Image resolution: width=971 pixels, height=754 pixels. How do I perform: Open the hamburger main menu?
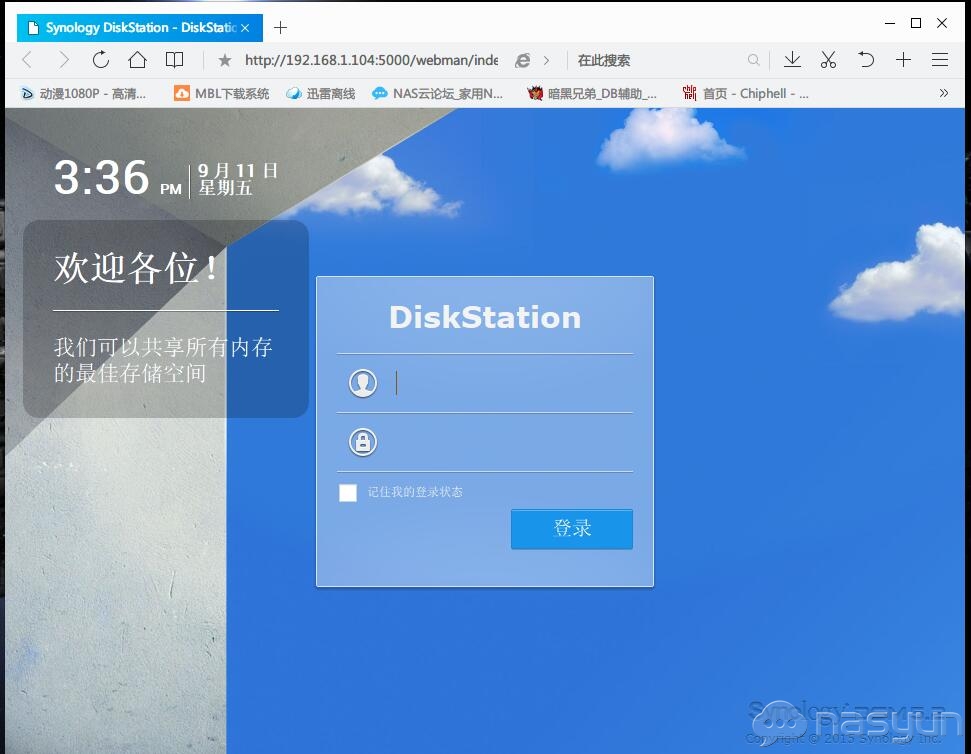pyautogui.click(x=940, y=60)
